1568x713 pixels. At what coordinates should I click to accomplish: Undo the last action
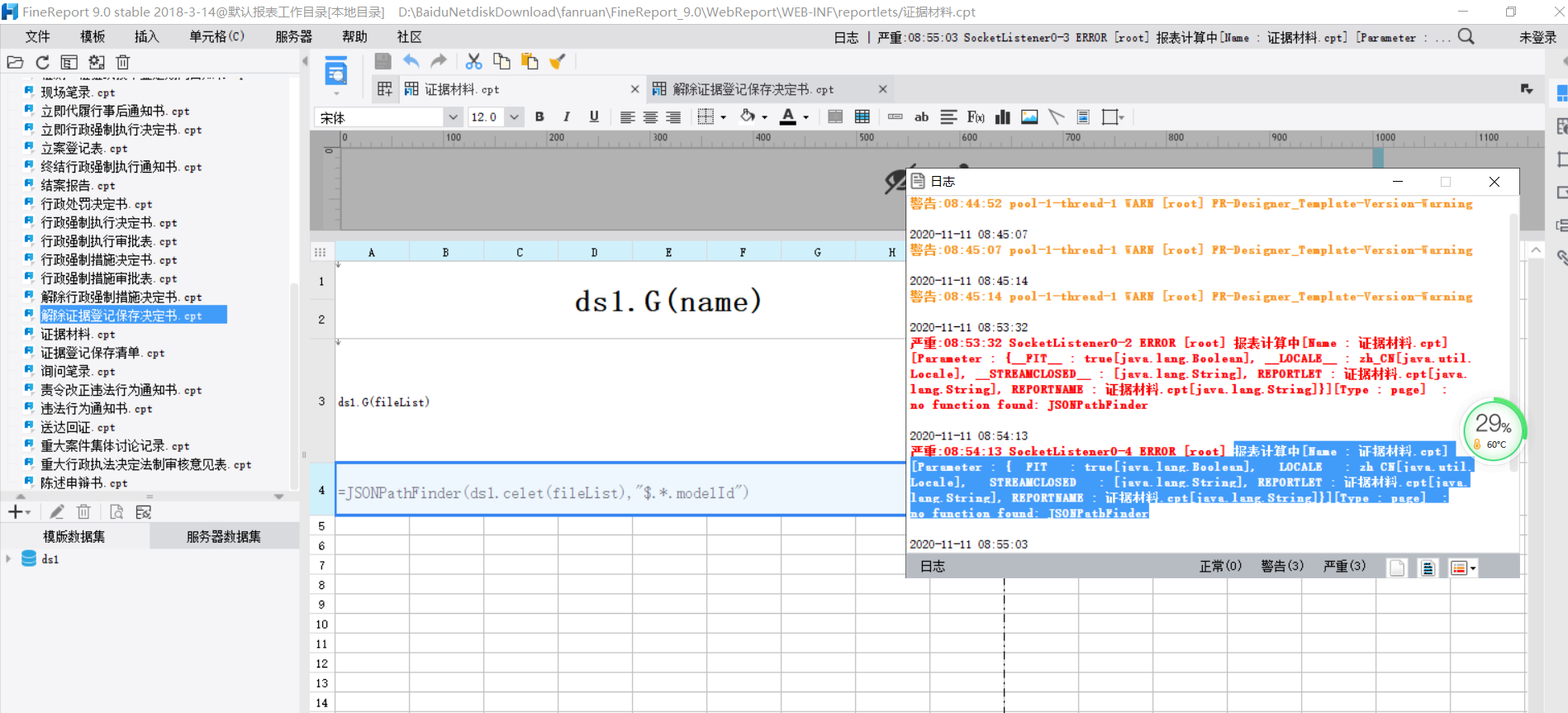pos(411,61)
